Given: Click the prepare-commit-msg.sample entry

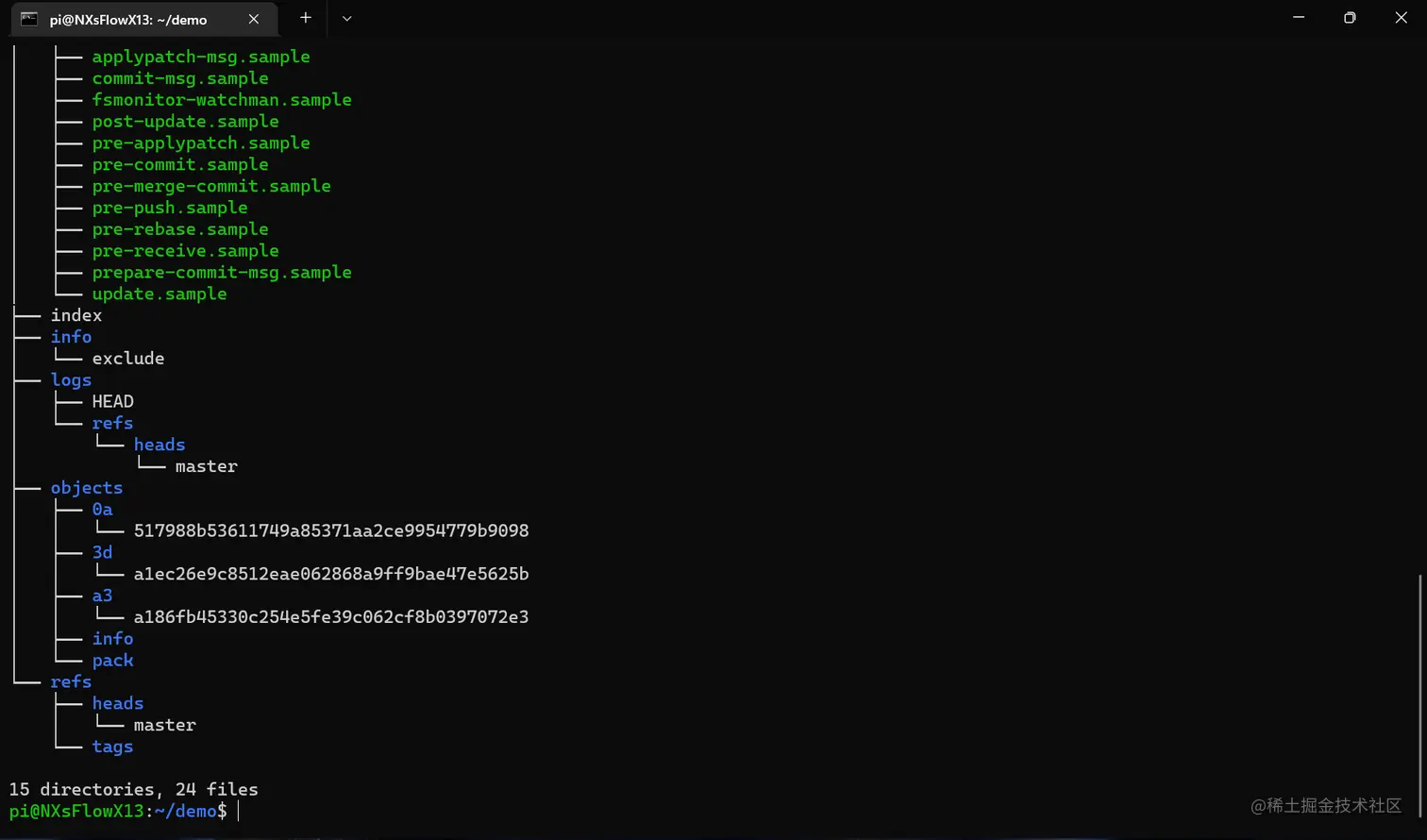Looking at the screenshot, I should [222, 273].
